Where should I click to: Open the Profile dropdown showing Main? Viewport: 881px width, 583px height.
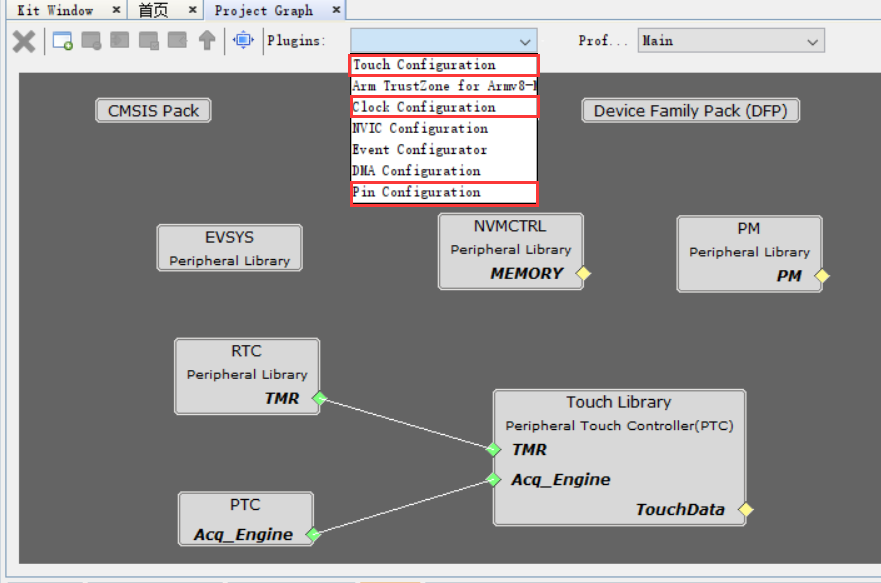[730, 40]
